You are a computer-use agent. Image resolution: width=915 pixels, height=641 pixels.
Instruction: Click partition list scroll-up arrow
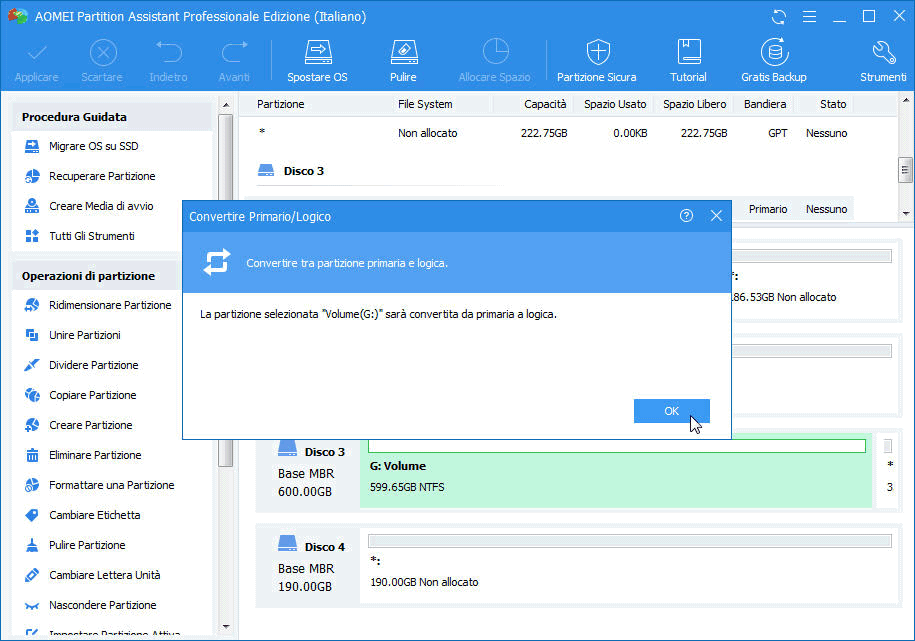tap(906, 100)
